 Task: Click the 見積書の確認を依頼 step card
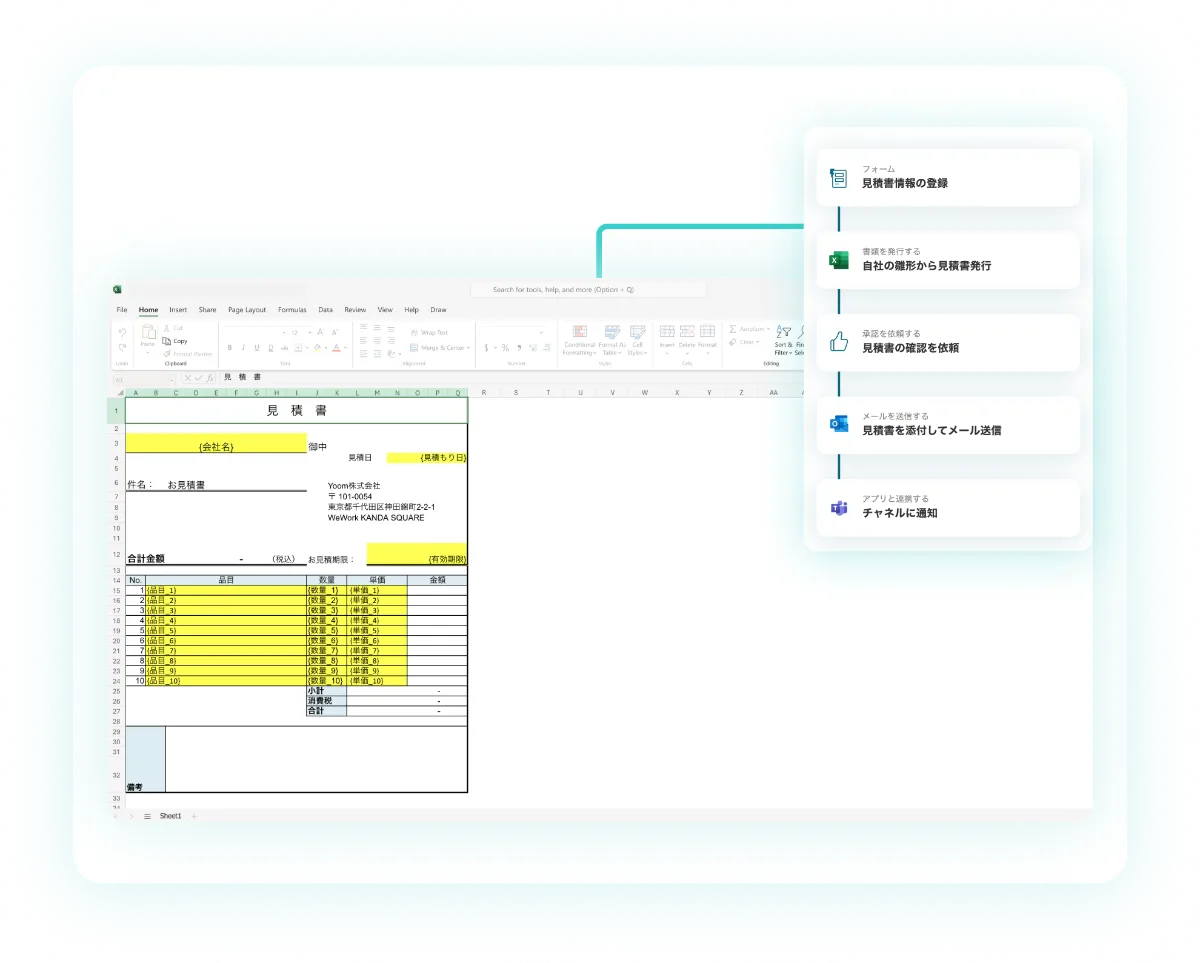(x=949, y=342)
